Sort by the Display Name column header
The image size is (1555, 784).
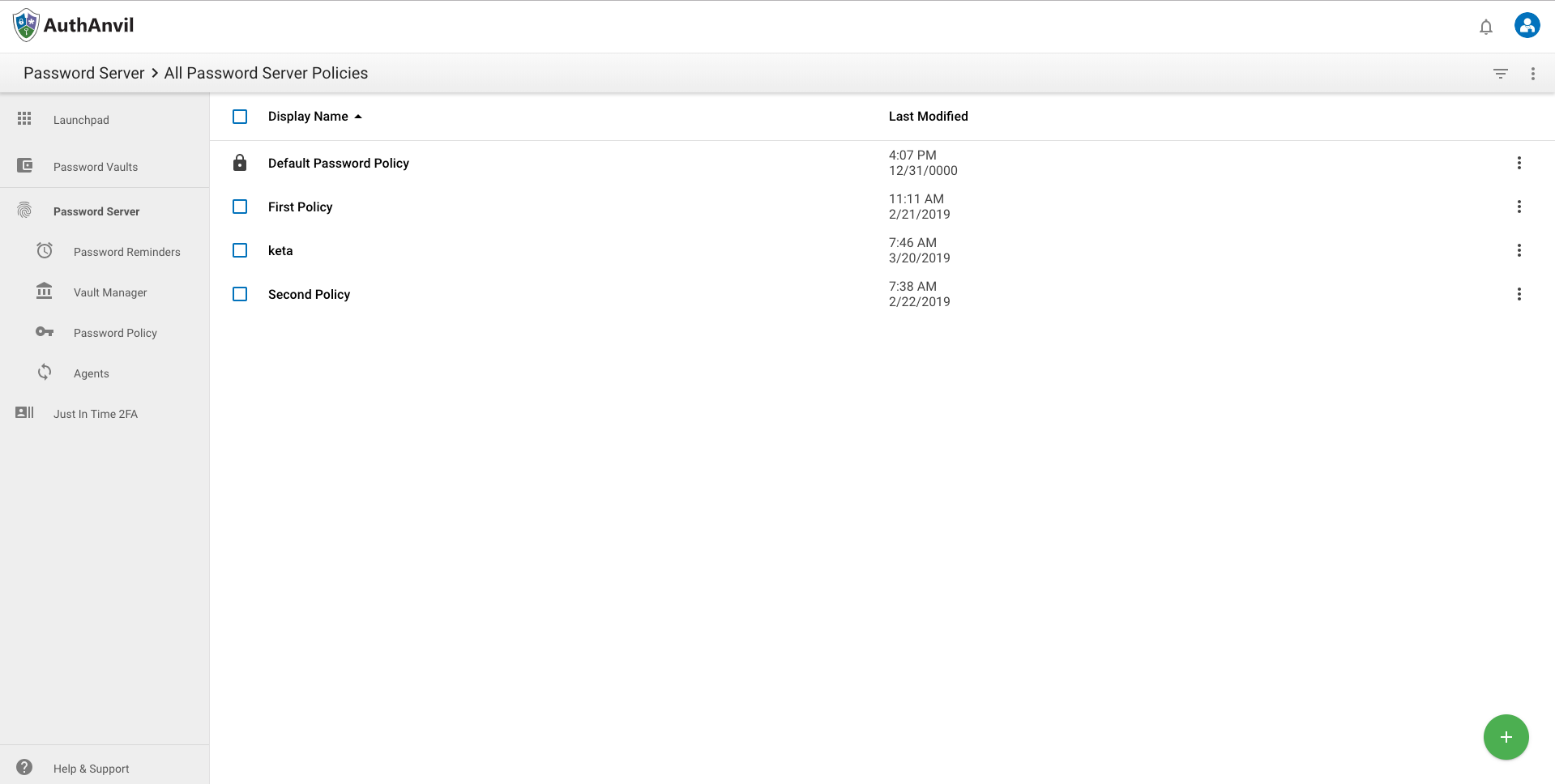308,117
